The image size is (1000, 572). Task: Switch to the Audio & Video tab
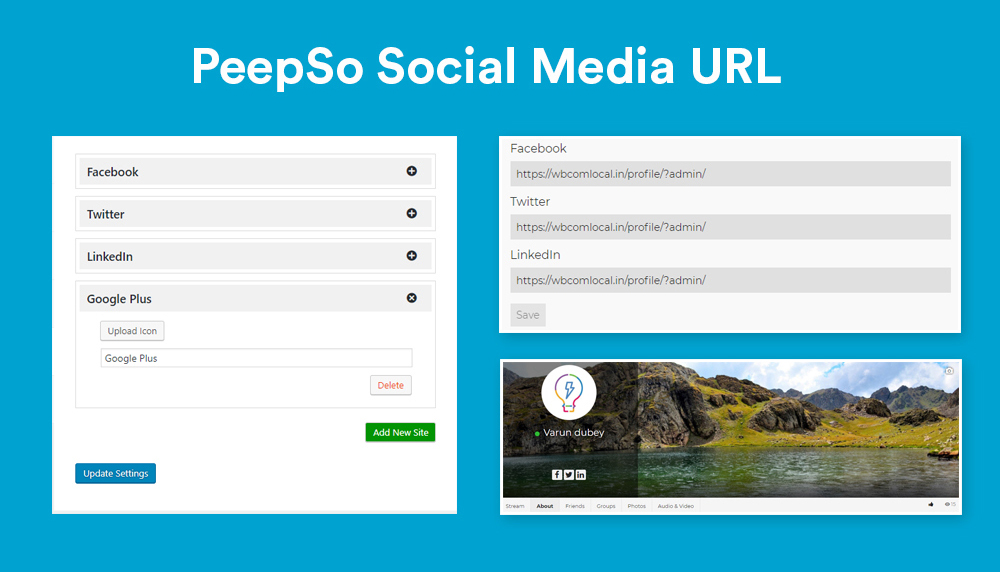pos(675,506)
